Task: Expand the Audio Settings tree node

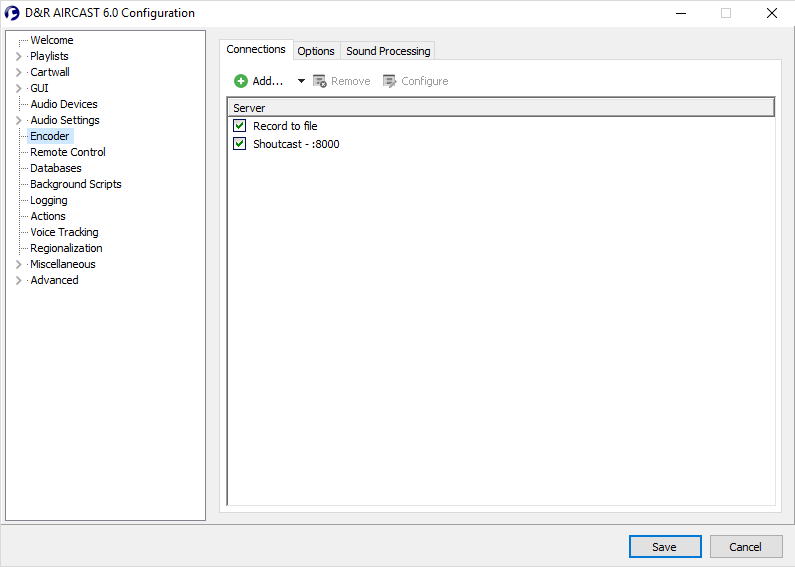Action: [x=19, y=120]
